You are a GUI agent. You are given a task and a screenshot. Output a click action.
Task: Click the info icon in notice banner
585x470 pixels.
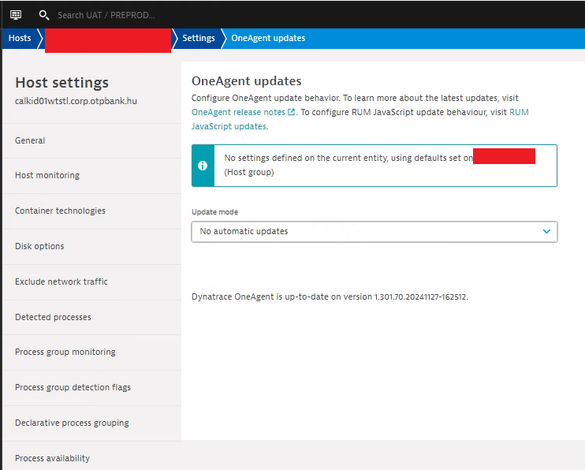(203, 166)
